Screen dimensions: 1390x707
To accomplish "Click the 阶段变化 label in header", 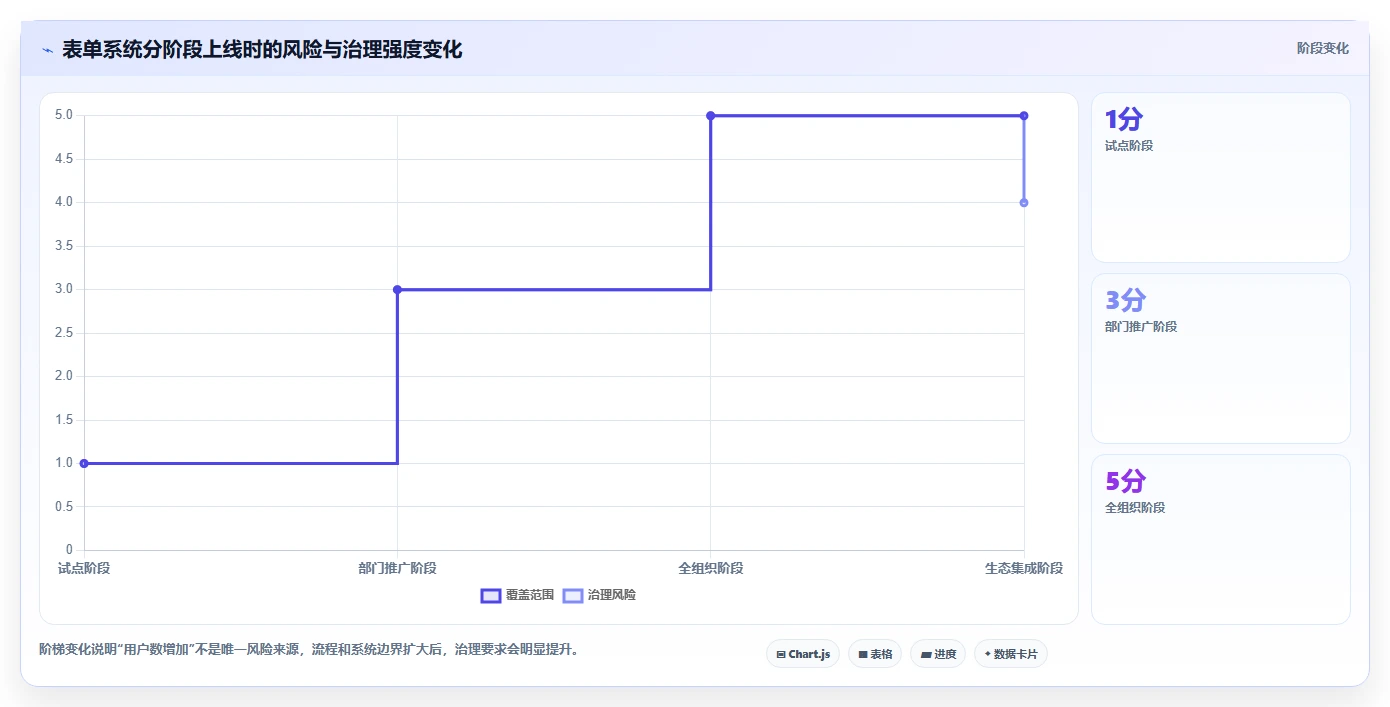I will 1322,48.
